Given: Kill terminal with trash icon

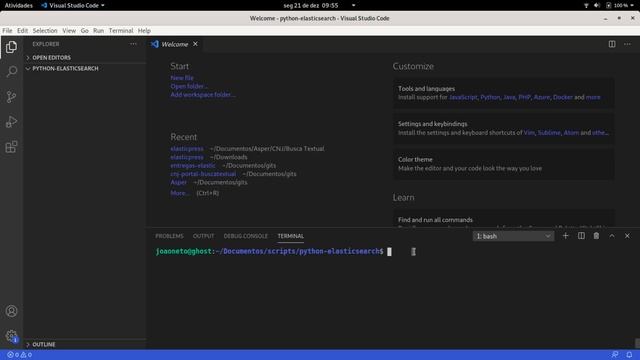Looking at the screenshot, I should [596, 236].
